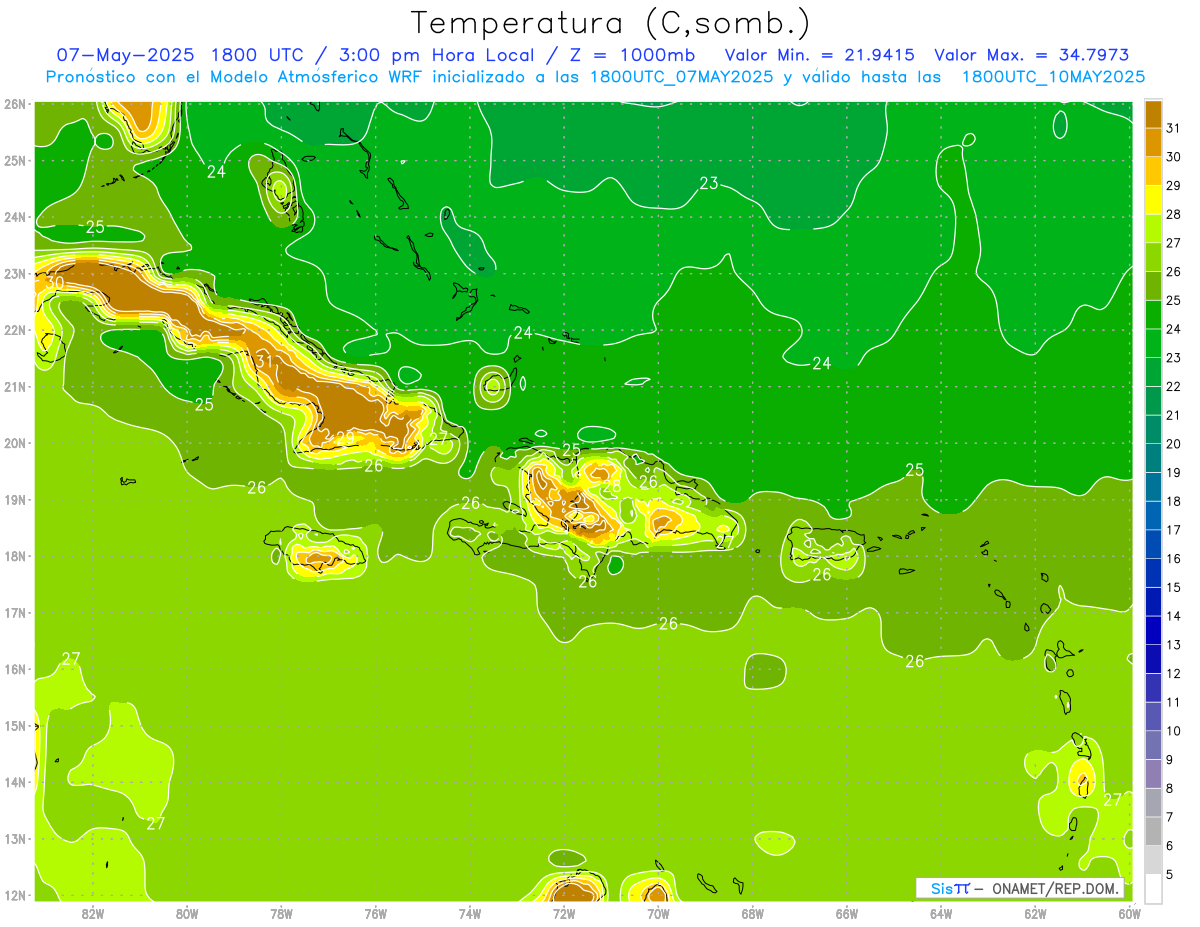Screen dimensions: 1200x927
Task: Select the initialization time '1800UTC_07MAY2025'
Action: [682, 77]
